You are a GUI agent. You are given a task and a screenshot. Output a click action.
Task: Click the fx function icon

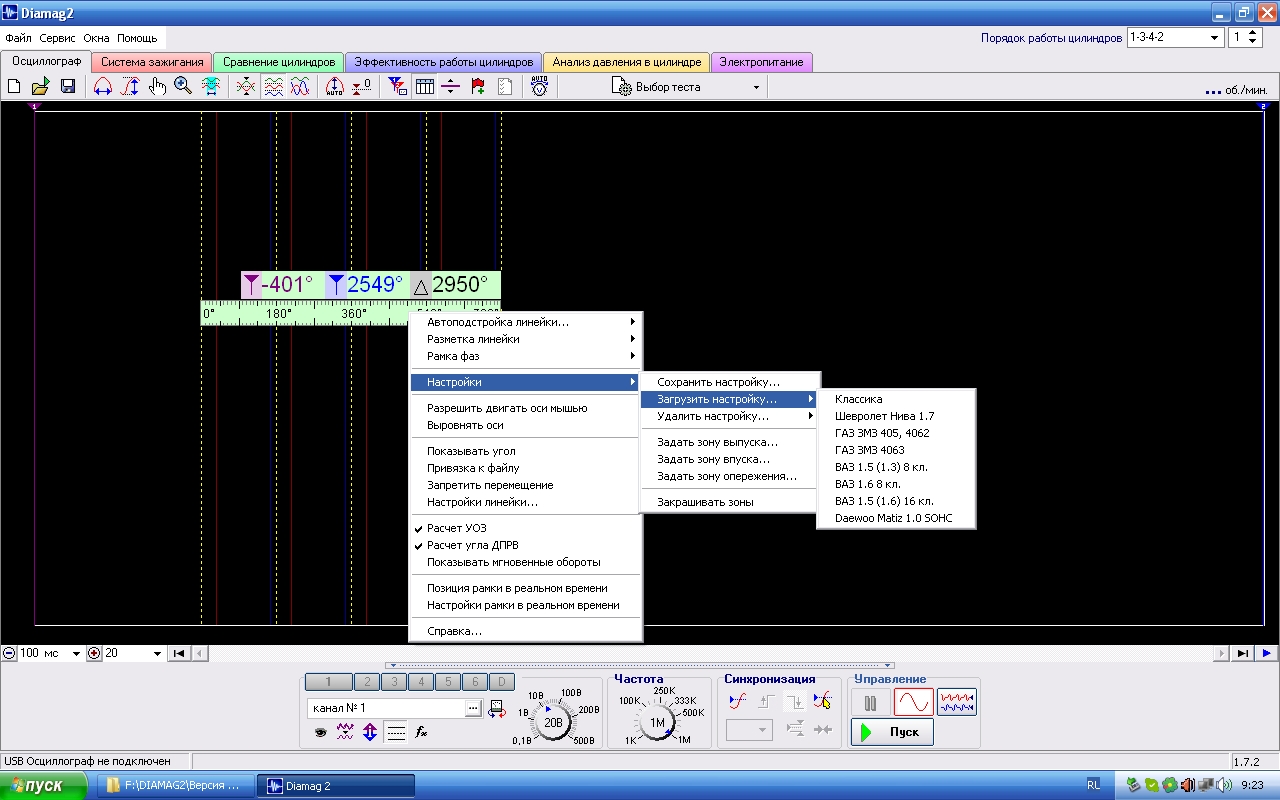[422, 732]
